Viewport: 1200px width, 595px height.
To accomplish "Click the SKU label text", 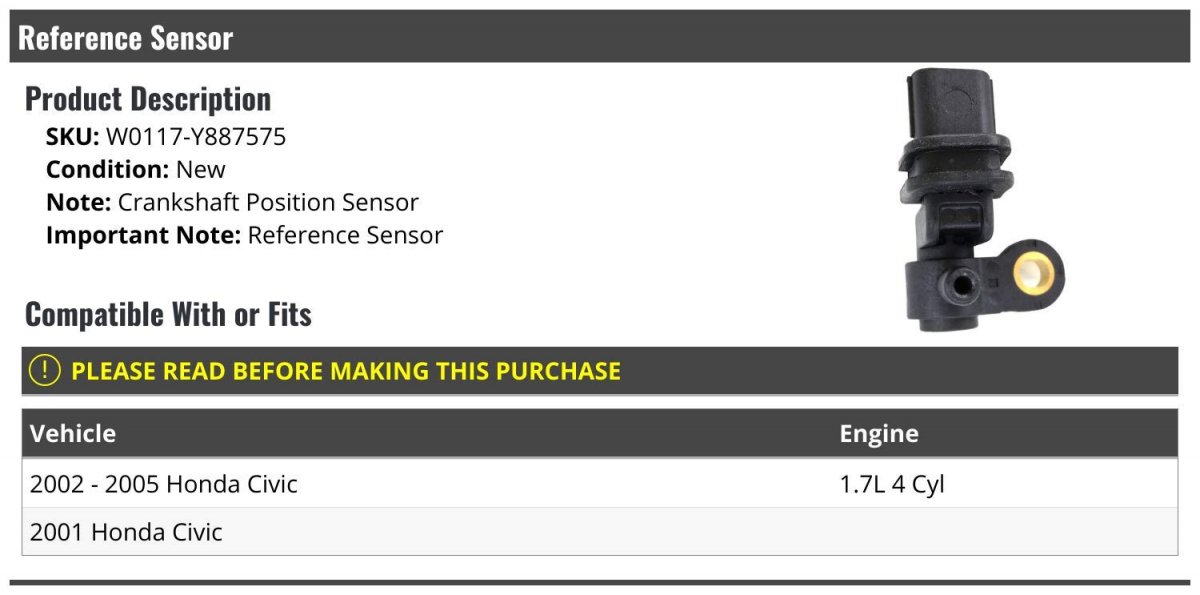I will click(x=73, y=137).
